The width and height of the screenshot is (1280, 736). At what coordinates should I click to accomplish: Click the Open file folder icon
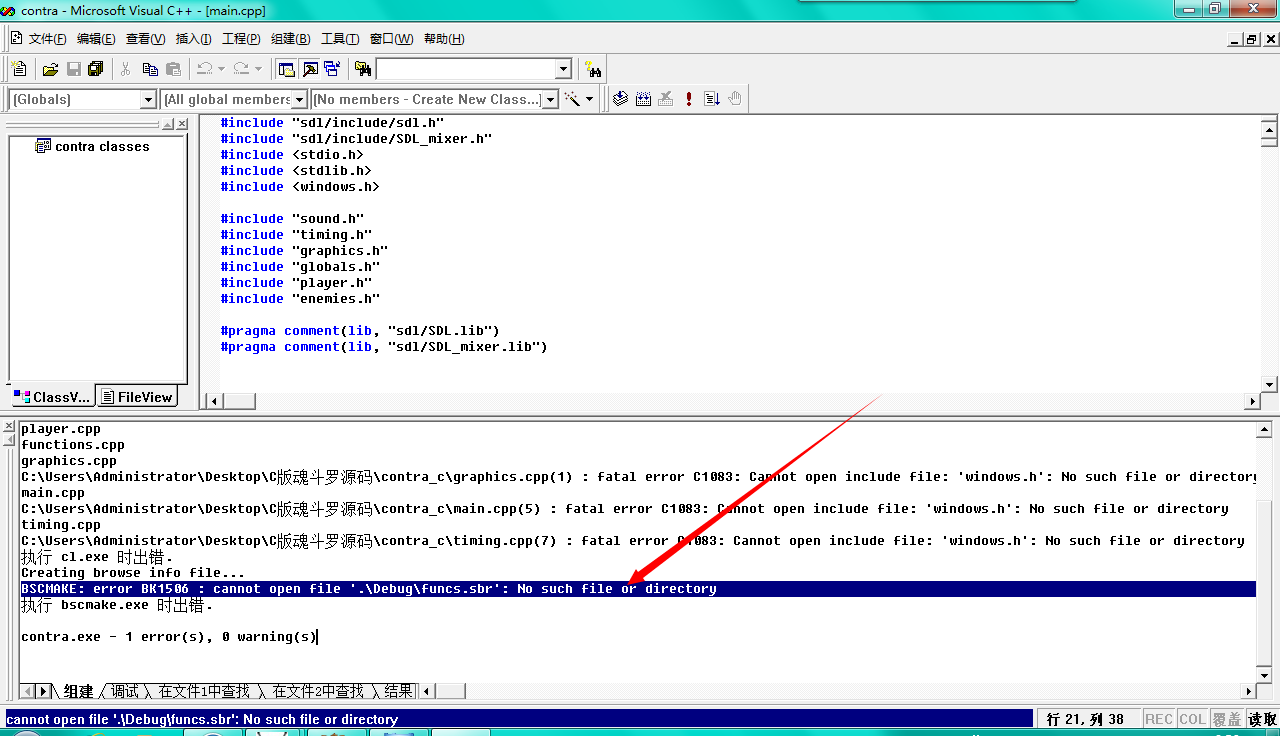(50, 69)
